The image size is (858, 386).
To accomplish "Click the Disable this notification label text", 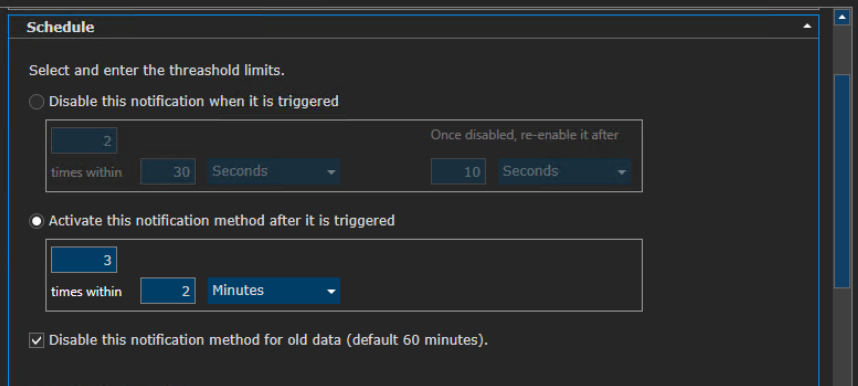I will pyautogui.click(x=194, y=101).
